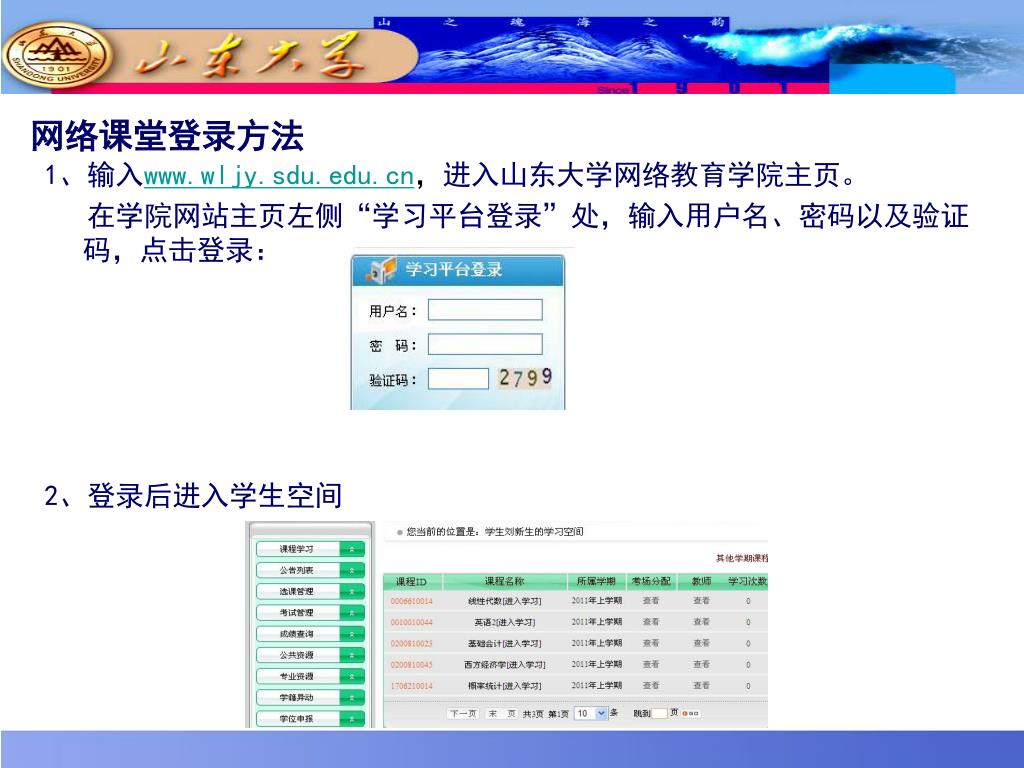Click the 所属学期 column header
The height and width of the screenshot is (768, 1024).
coord(596,581)
